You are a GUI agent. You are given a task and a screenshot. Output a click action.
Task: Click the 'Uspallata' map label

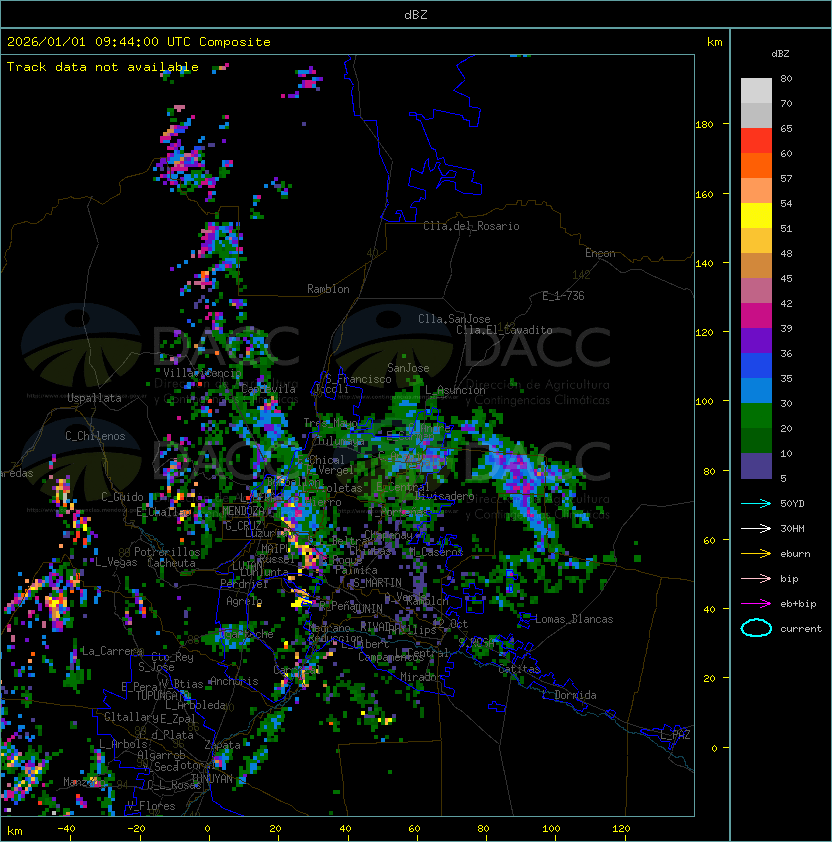point(94,398)
